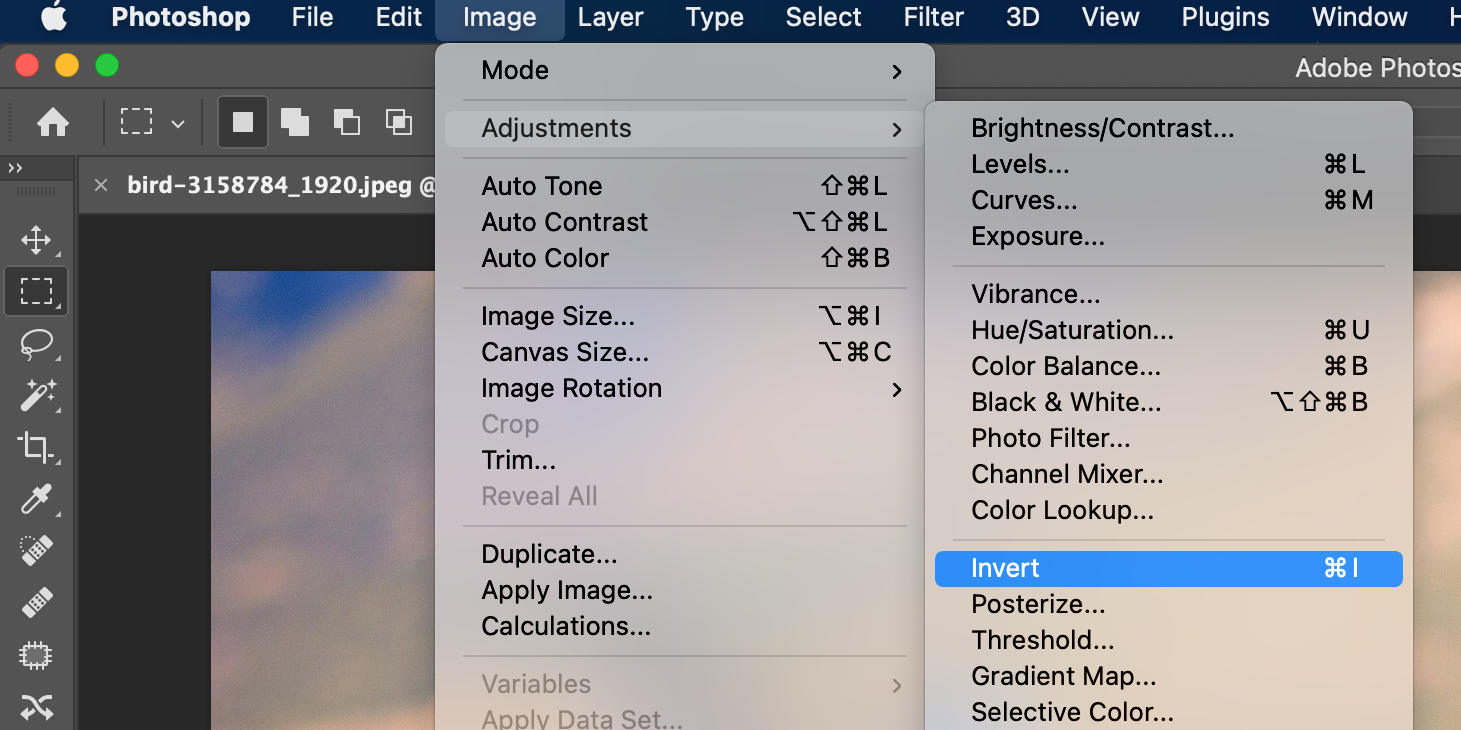Select the Spot Healing Brush tool
Image resolution: width=1461 pixels, height=730 pixels.
pos(36,550)
